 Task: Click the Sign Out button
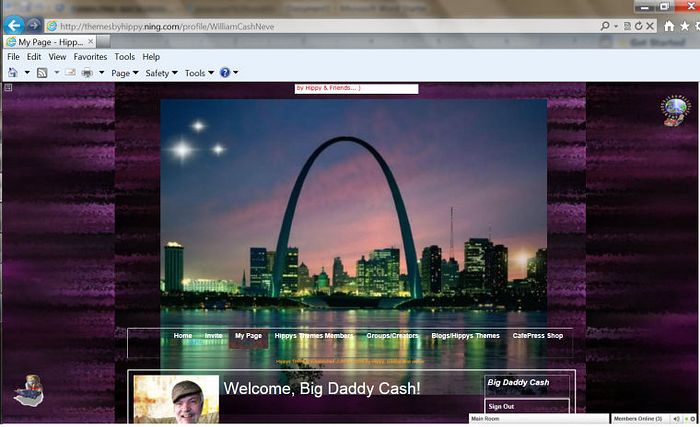pyautogui.click(x=501, y=406)
